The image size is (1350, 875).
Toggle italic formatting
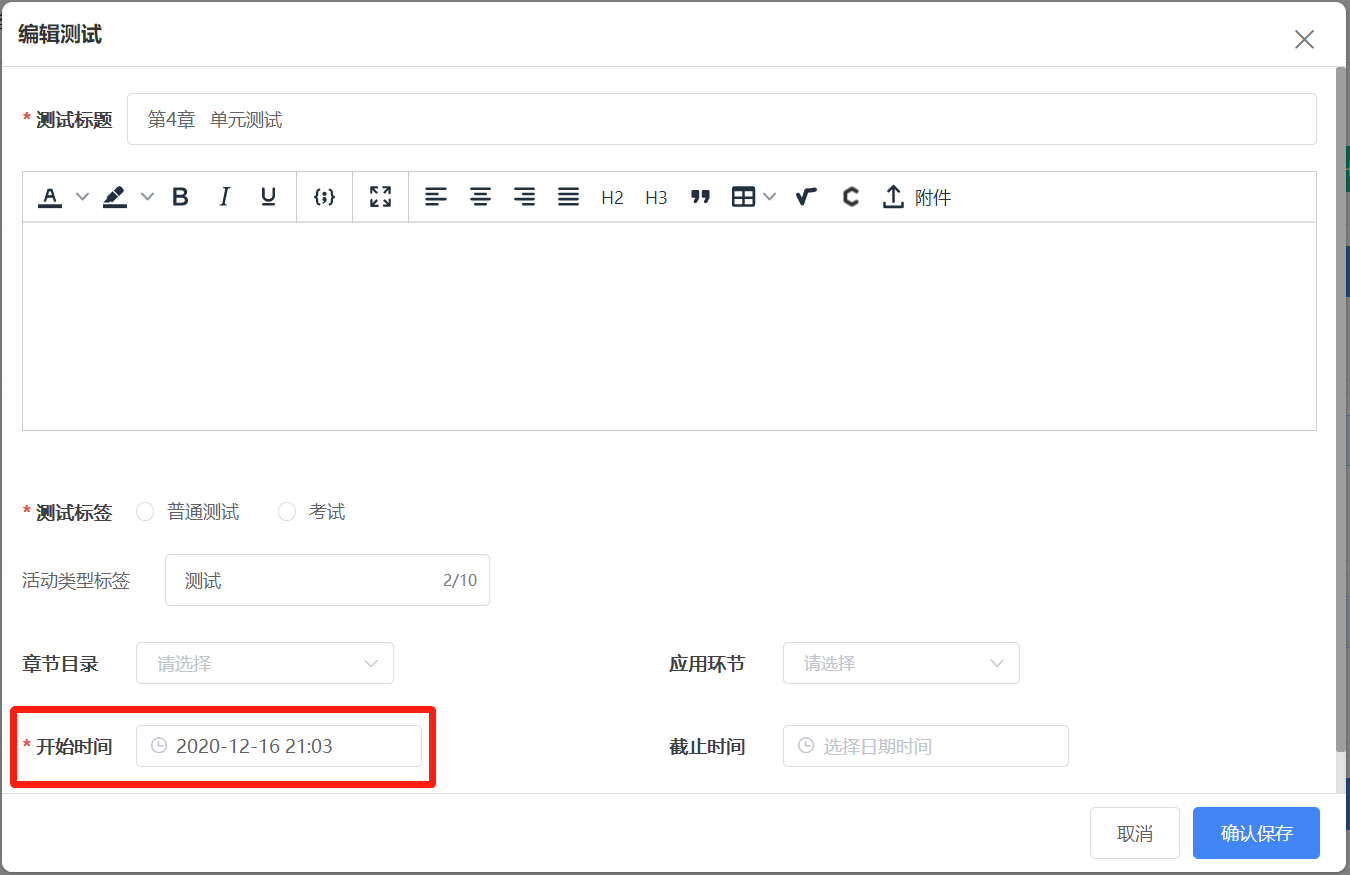224,197
